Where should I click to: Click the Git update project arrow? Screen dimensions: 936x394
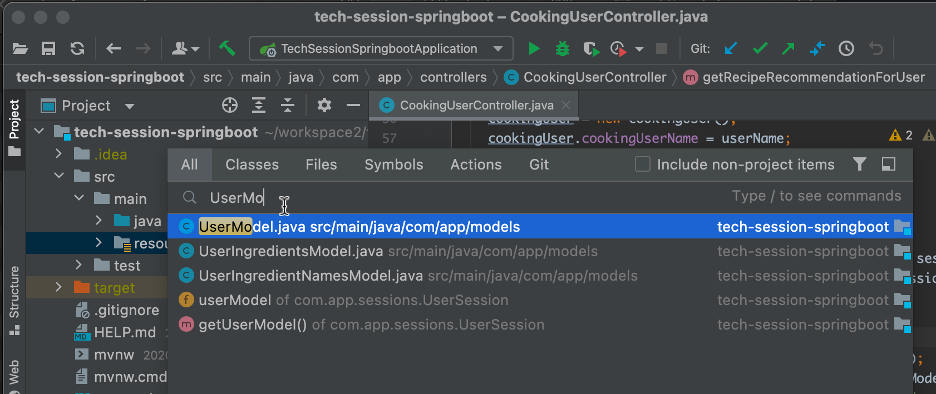731,49
